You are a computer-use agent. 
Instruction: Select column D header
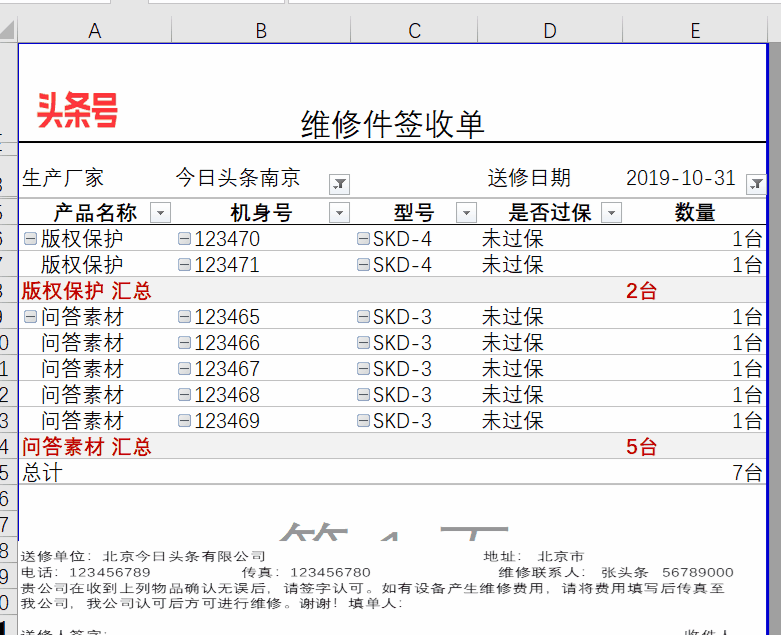point(550,31)
